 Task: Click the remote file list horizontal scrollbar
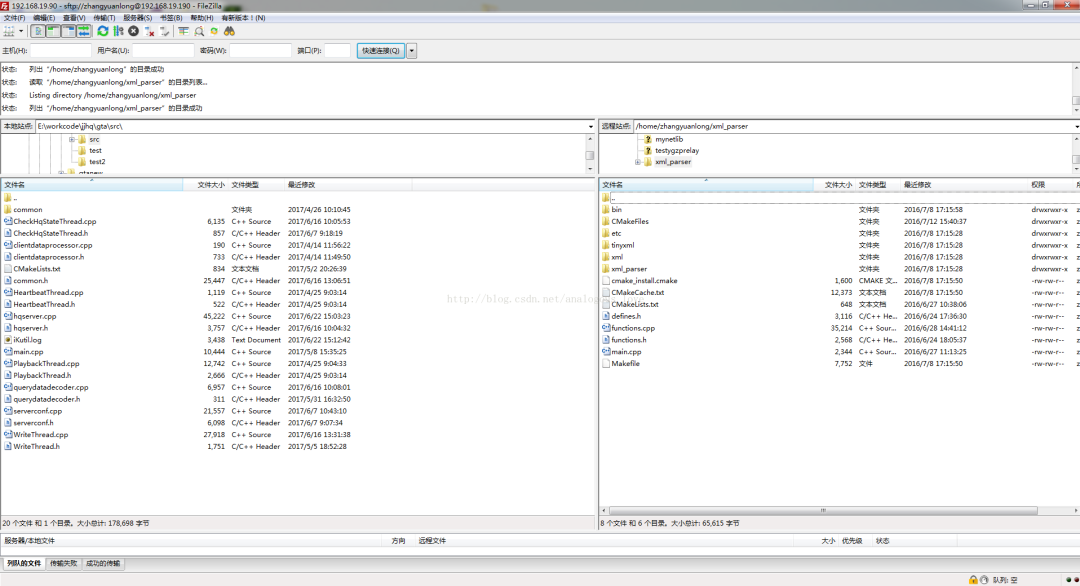[x=823, y=510]
